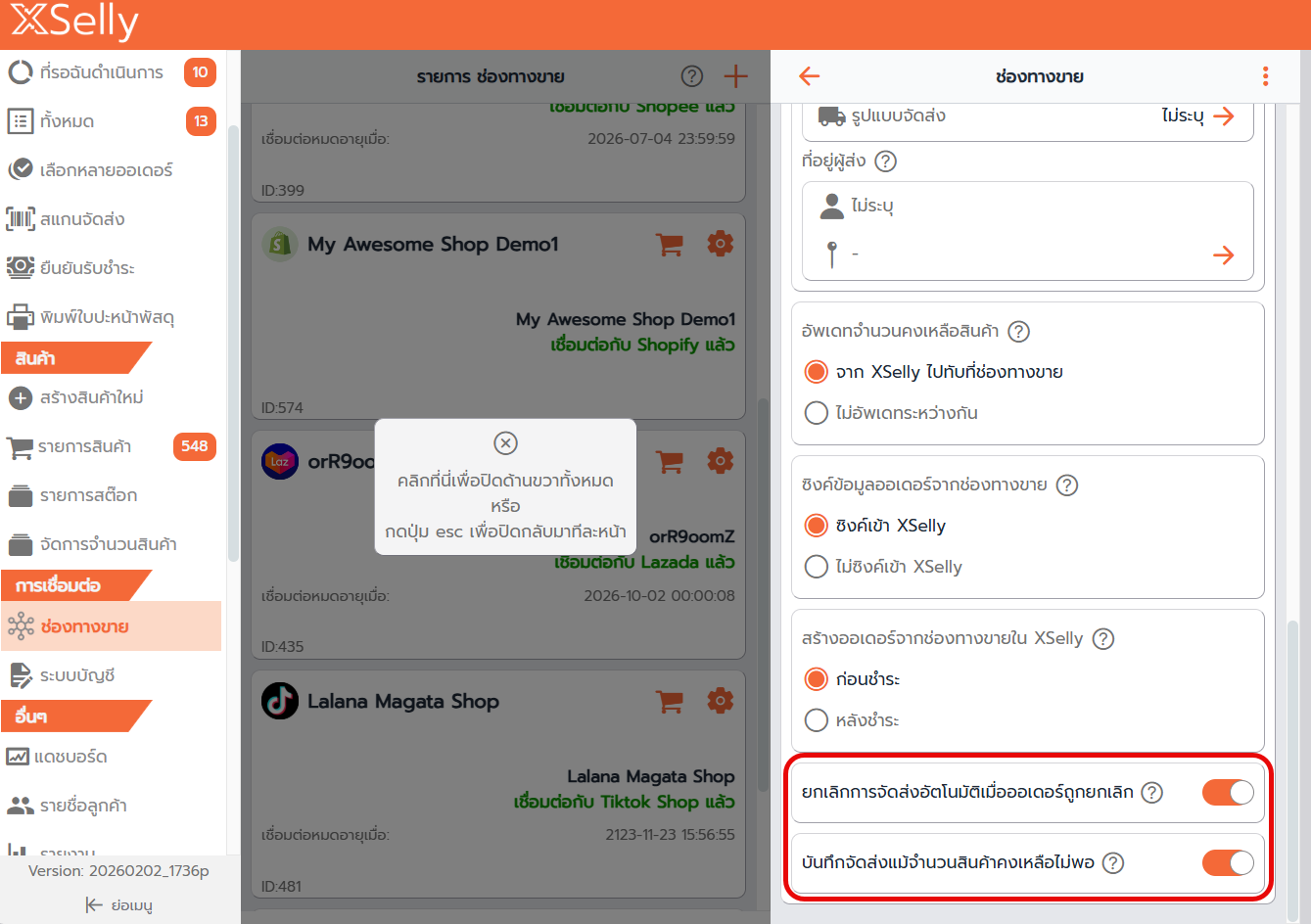
Task: Click ย่อเมนู to collapse sidebar
Action: coord(119,905)
